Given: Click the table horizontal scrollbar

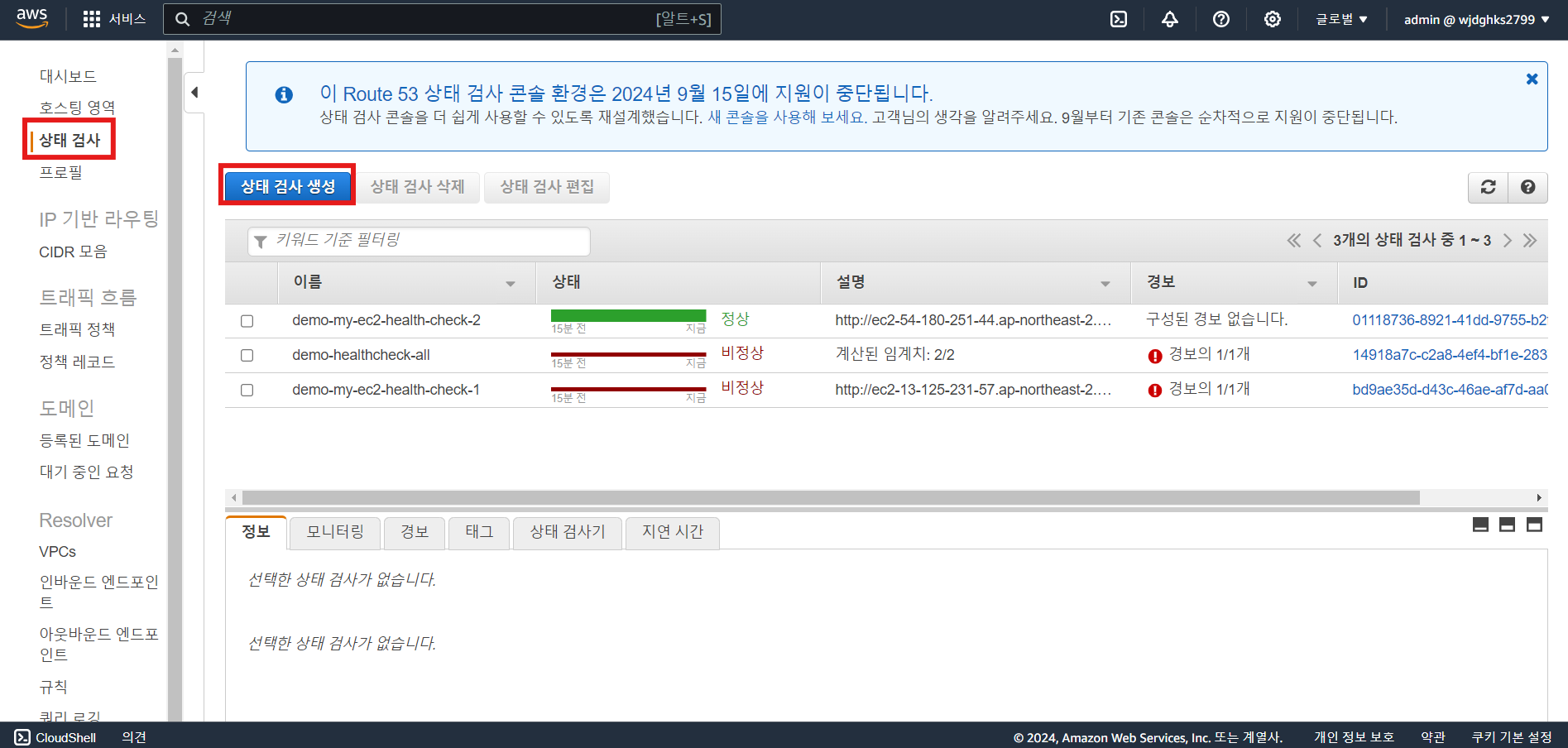Looking at the screenshot, I should point(831,497).
